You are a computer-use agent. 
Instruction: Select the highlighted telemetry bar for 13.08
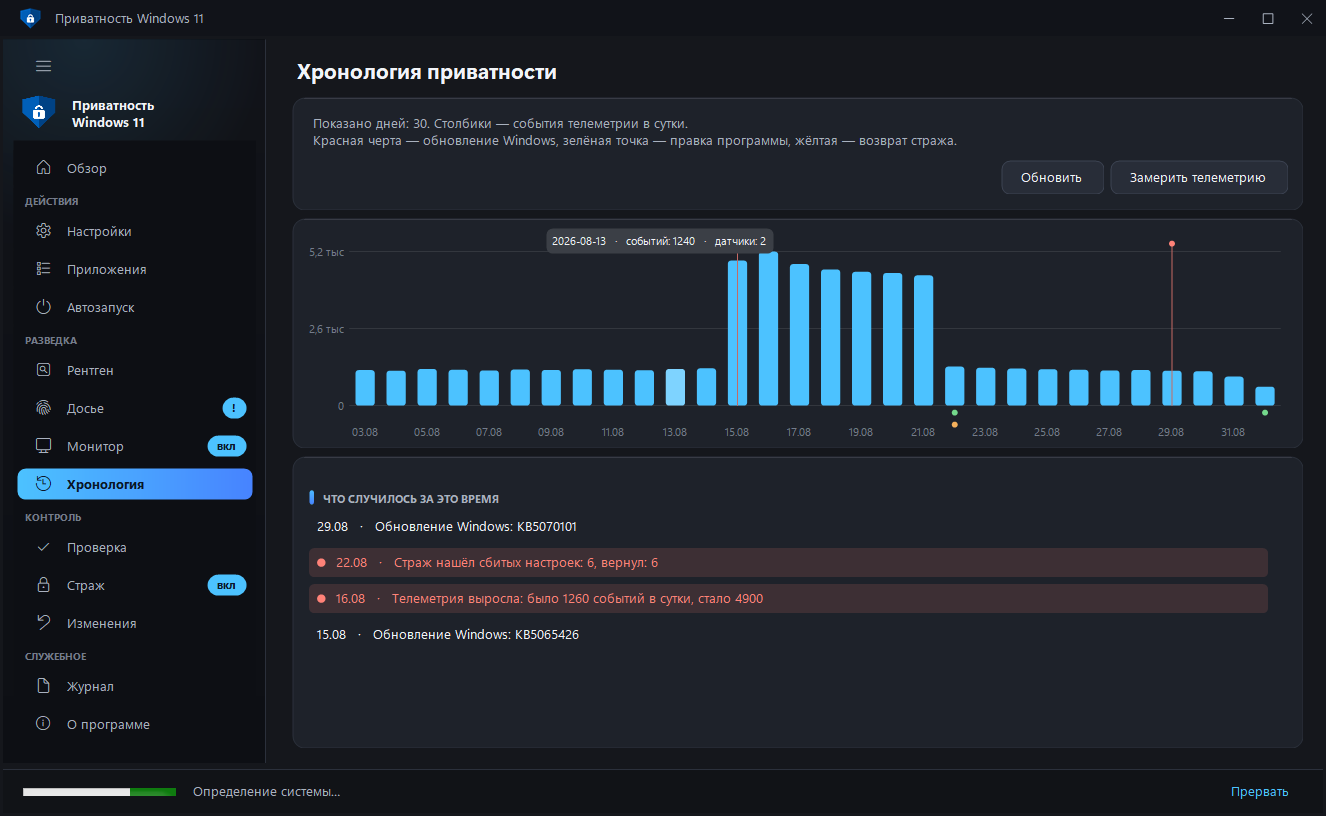(x=675, y=387)
